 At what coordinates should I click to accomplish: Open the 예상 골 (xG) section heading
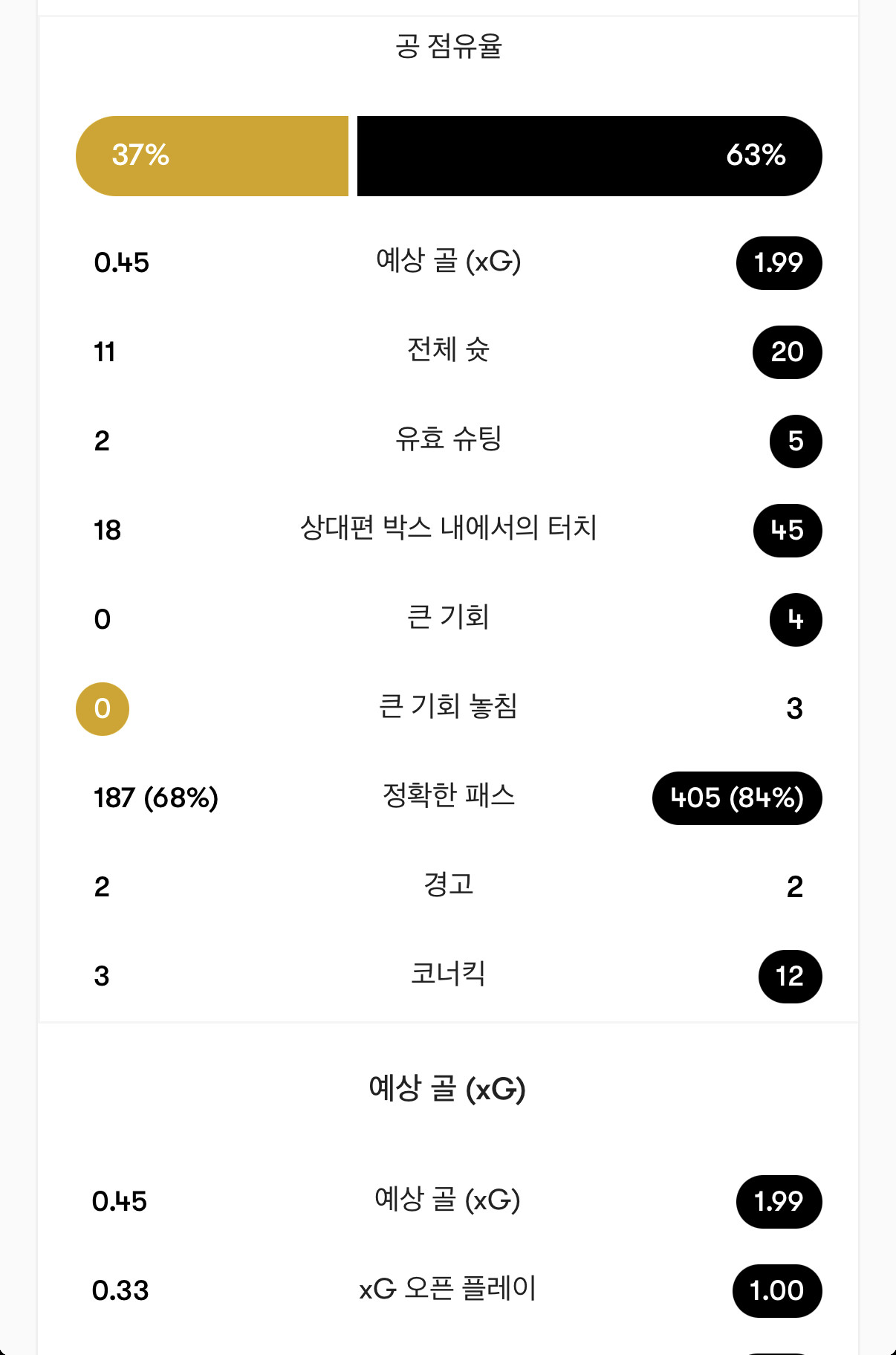coord(447,1090)
